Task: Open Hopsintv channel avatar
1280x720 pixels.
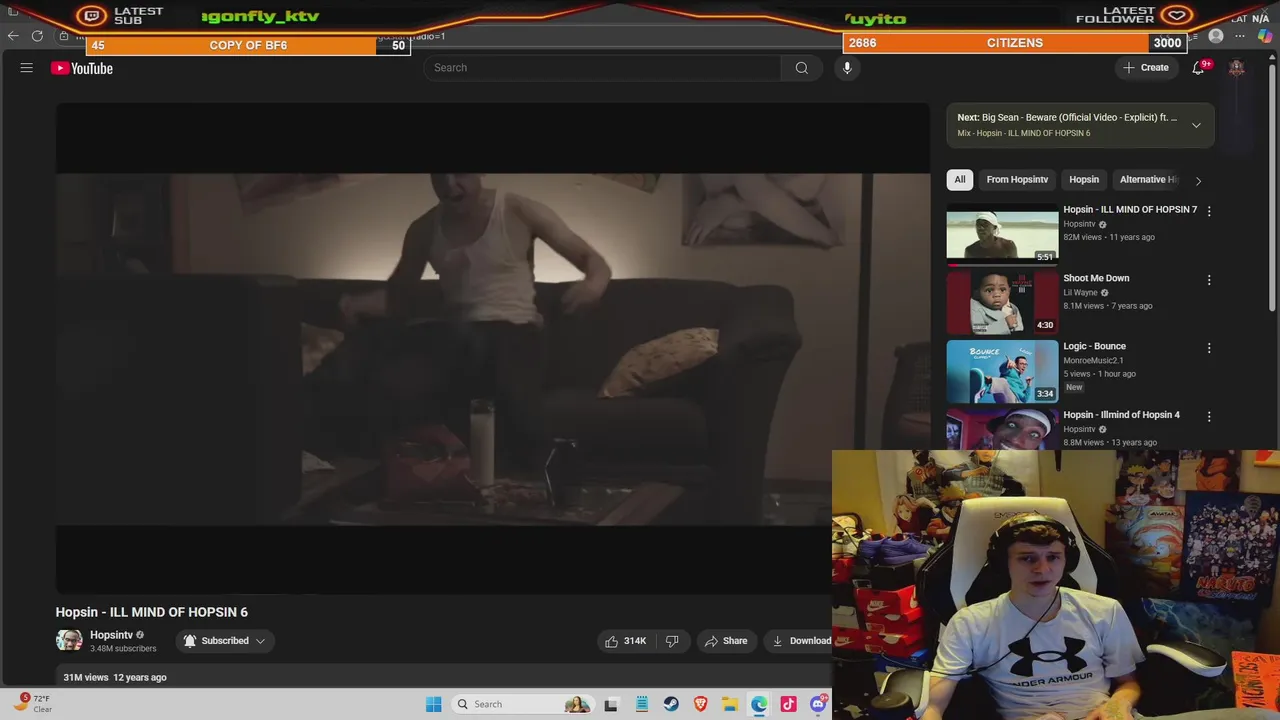Action: 69,641
